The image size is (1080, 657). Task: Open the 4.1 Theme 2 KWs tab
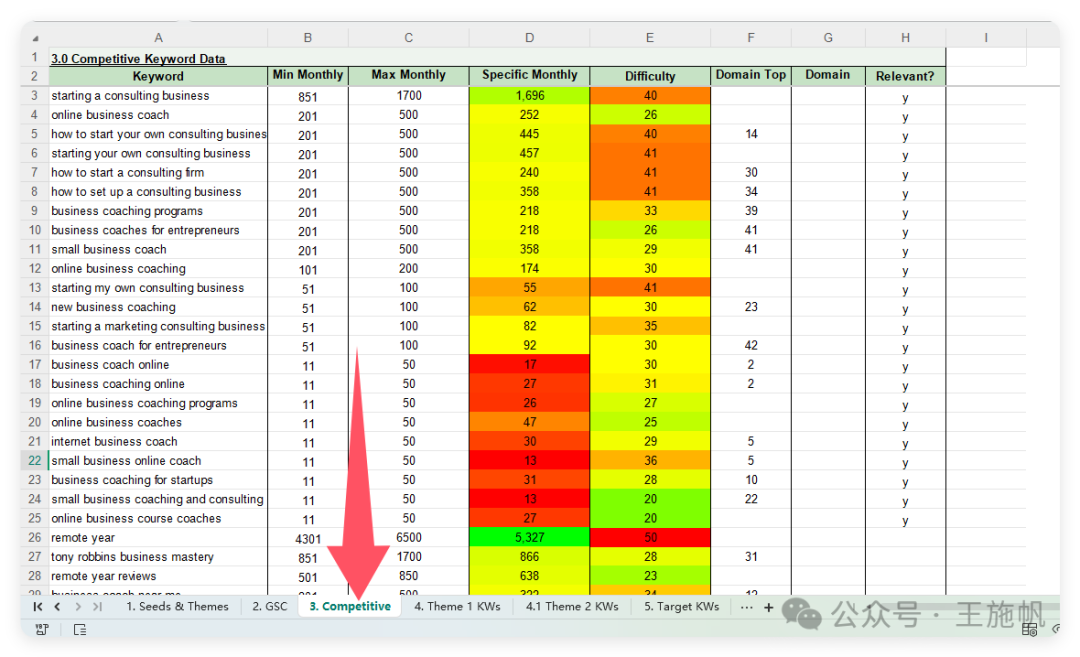(572, 606)
